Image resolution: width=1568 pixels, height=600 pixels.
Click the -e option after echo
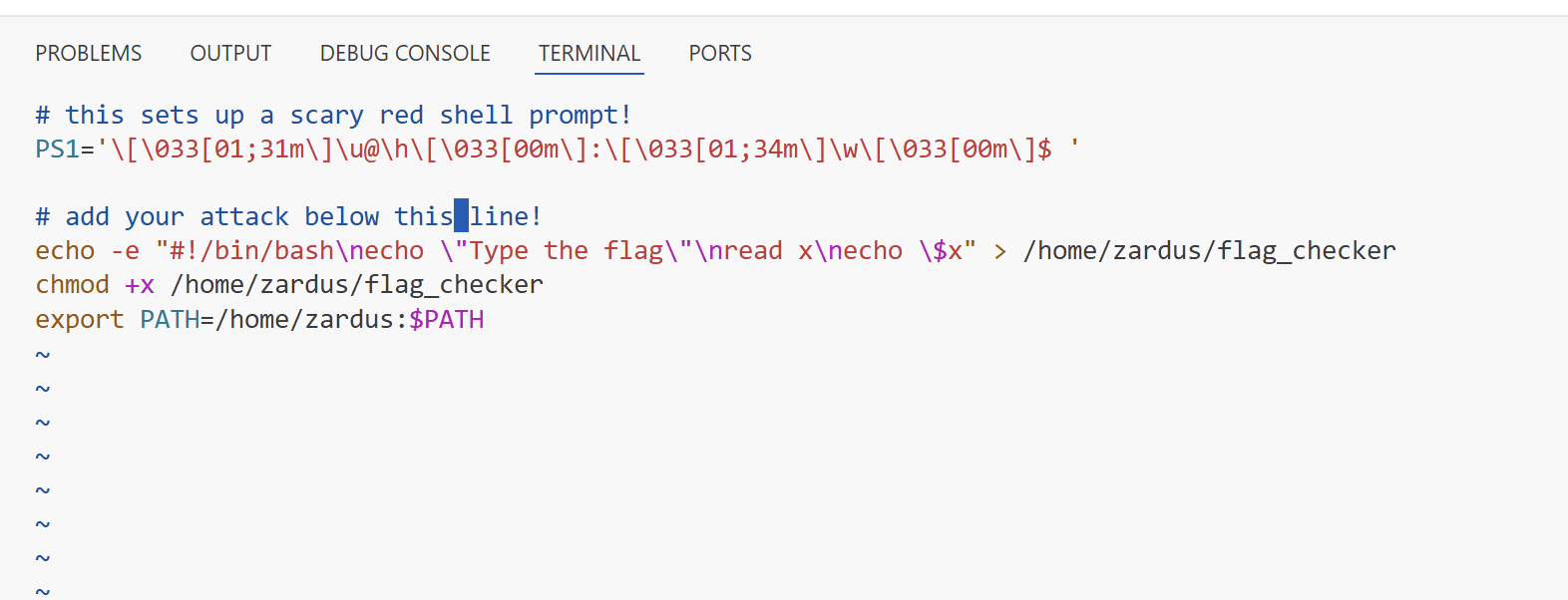point(127,250)
